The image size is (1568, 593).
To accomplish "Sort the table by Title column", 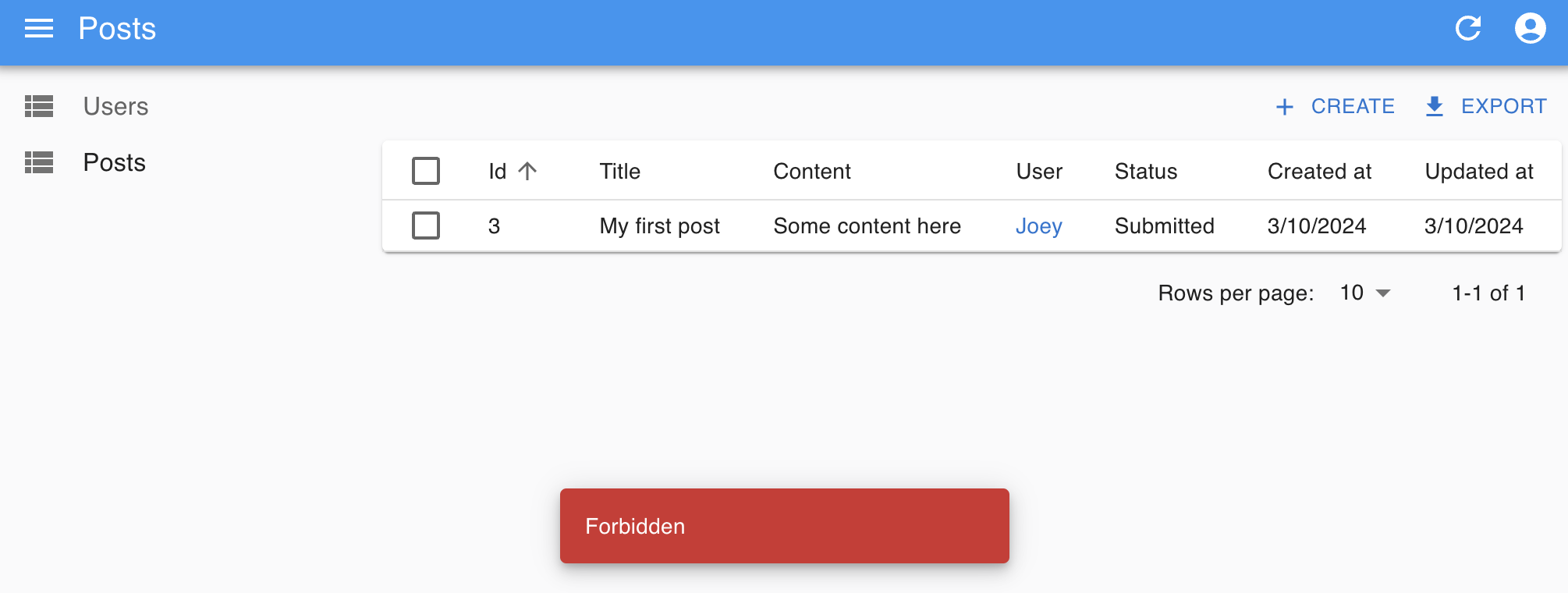I will click(x=619, y=172).
